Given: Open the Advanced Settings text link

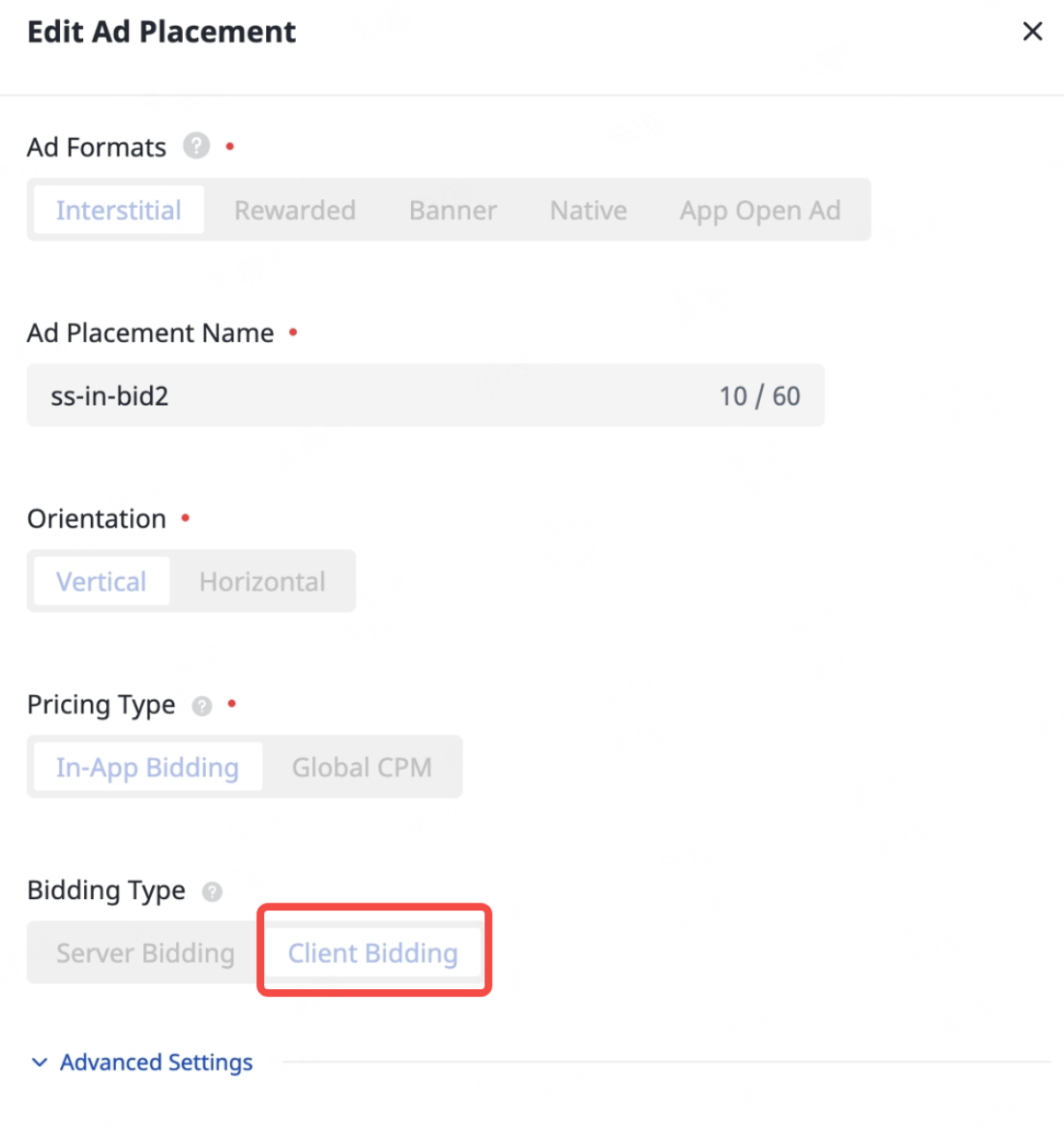Looking at the screenshot, I should tap(156, 1063).
